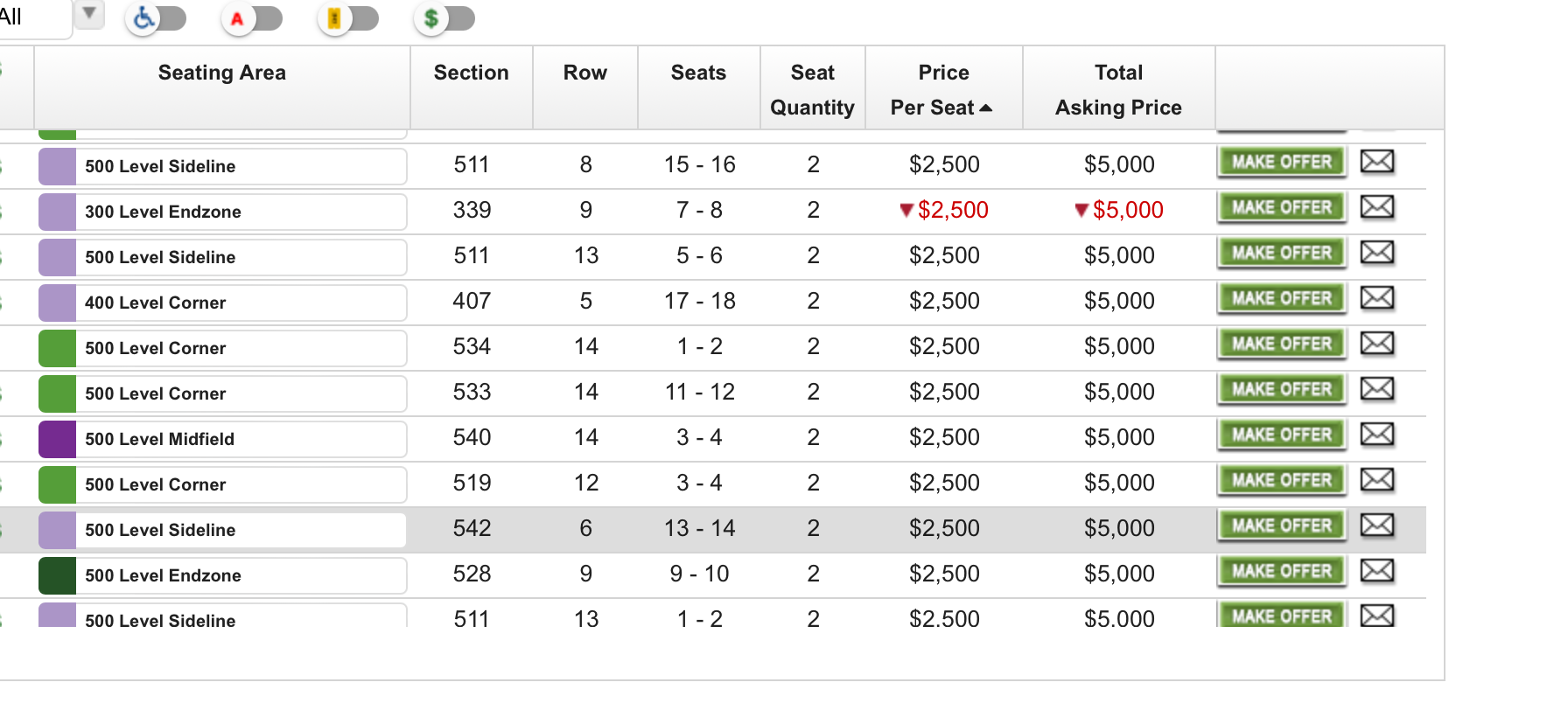Click the envelope icon for section 519
The height and width of the screenshot is (724, 1568).
1377,480
